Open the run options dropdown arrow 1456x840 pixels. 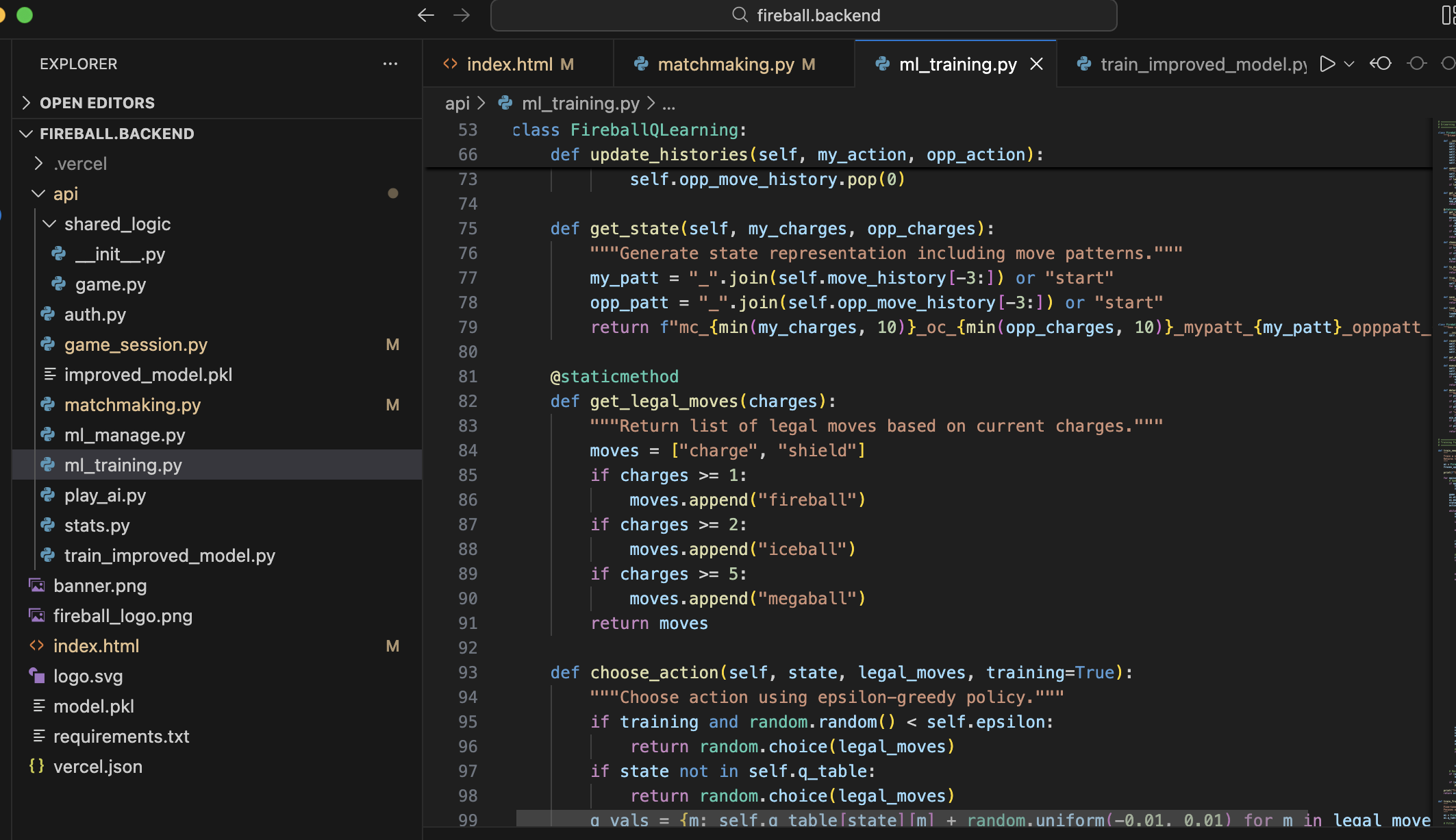(1349, 64)
